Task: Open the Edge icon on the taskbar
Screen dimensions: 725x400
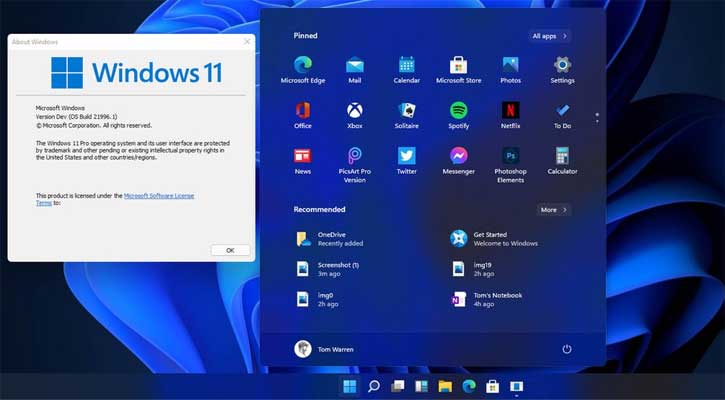Action: click(x=469, y=386)
